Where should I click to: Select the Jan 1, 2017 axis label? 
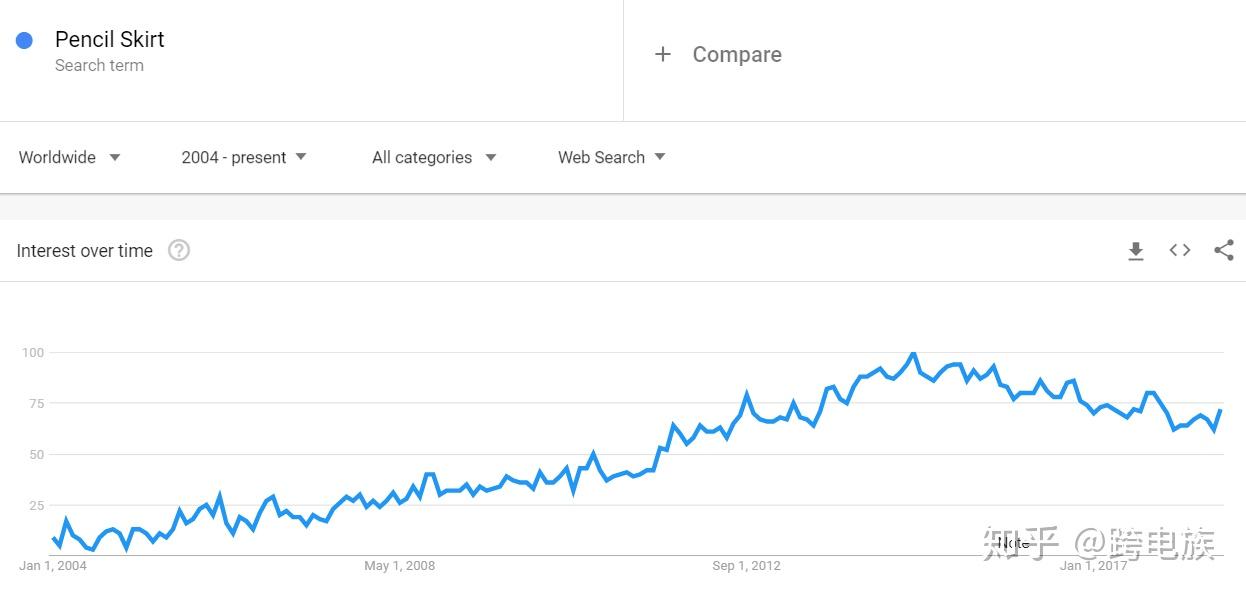pyautogui.click(x=1093, y=566)
